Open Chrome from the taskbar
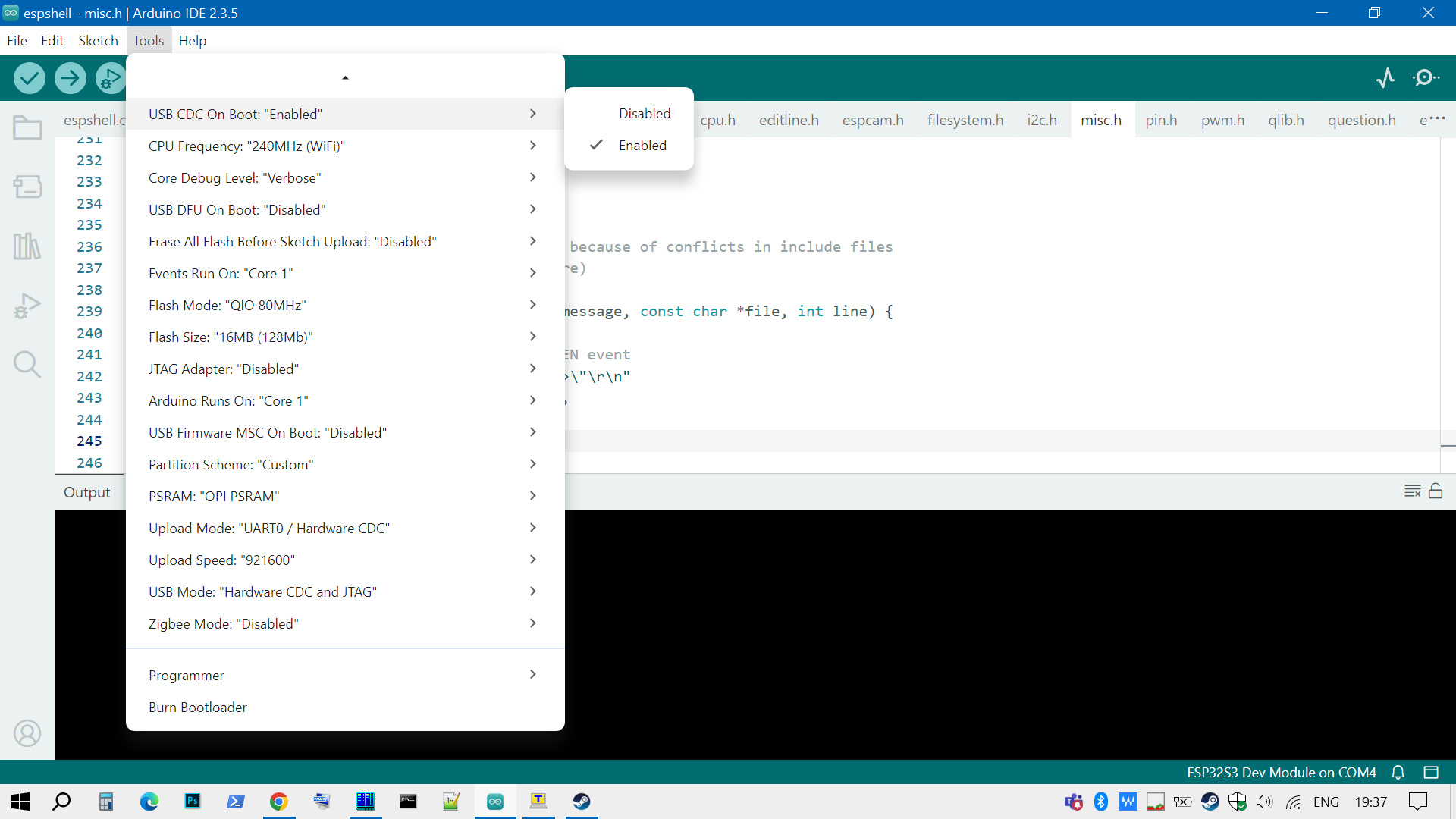Viewport: 1456px width, 819px height. coord(279,802)
